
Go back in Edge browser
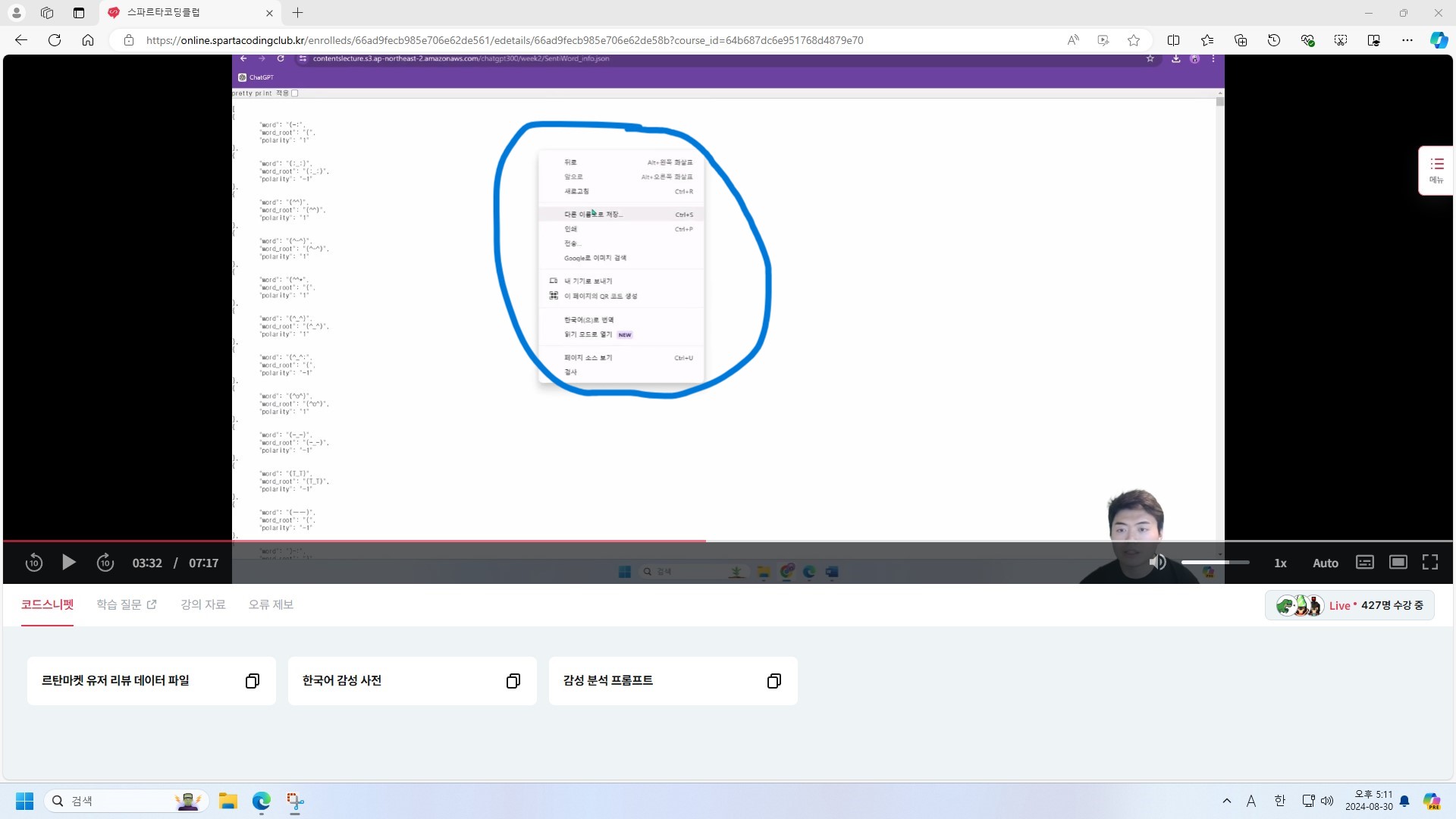click(x=21, y=40)
